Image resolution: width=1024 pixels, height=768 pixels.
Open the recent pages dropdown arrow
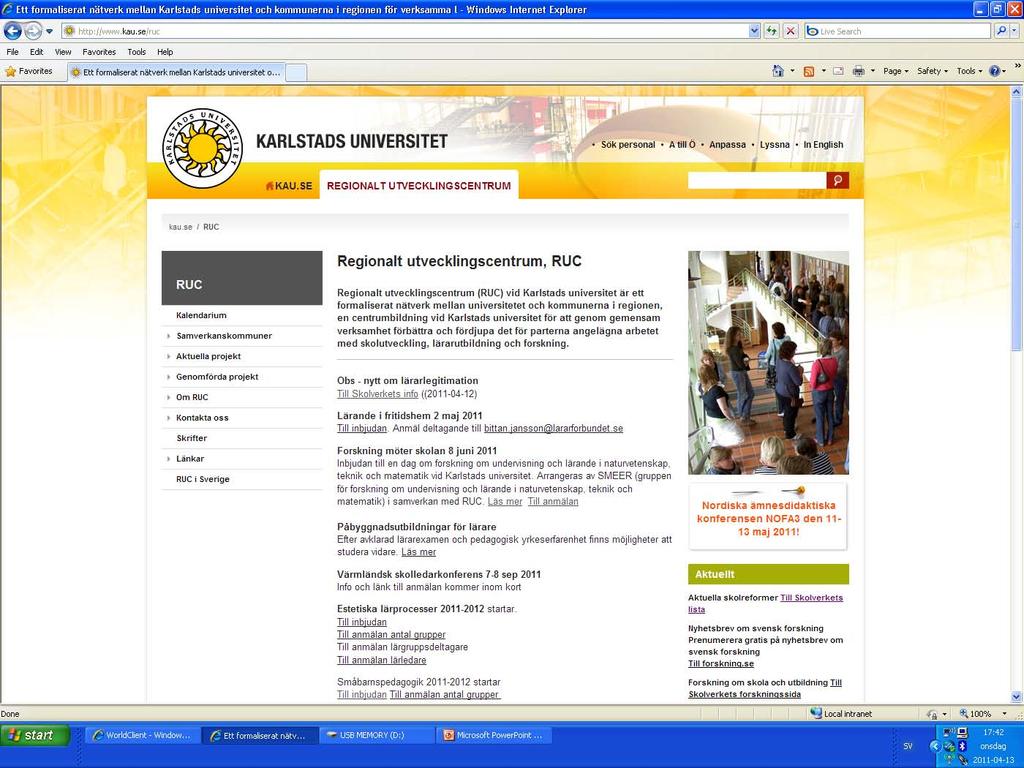pyautogui.click(x=50, y=31)
